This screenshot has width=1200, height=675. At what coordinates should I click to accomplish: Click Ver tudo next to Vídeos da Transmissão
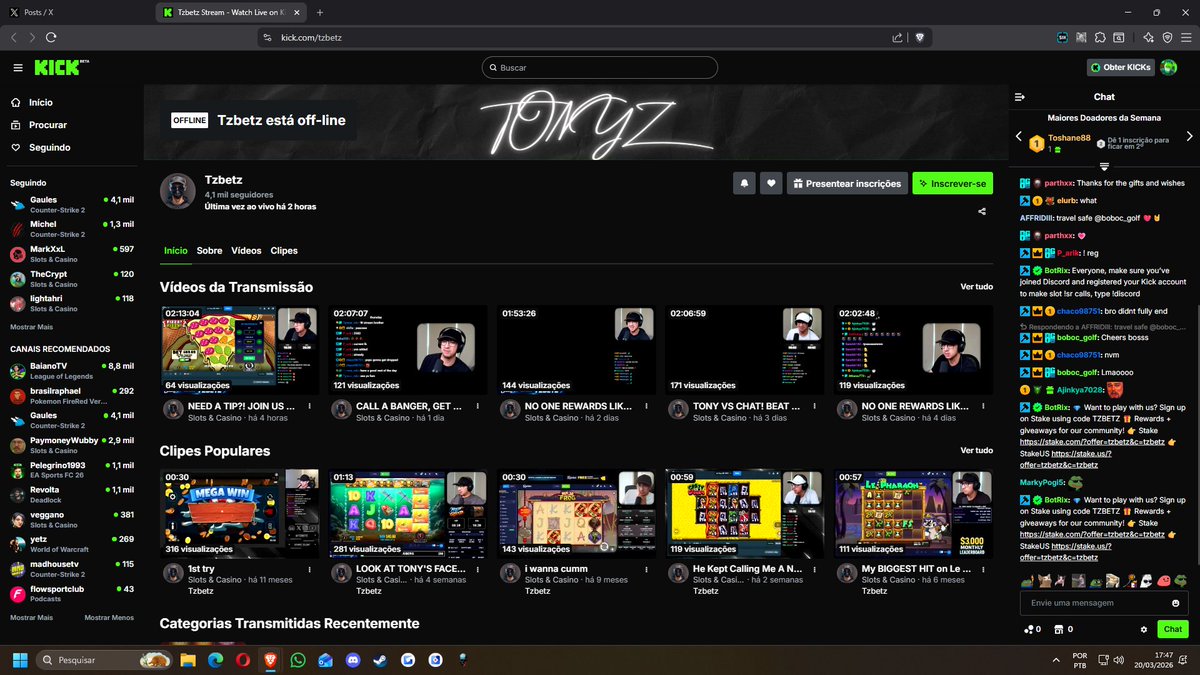(976, 286)
